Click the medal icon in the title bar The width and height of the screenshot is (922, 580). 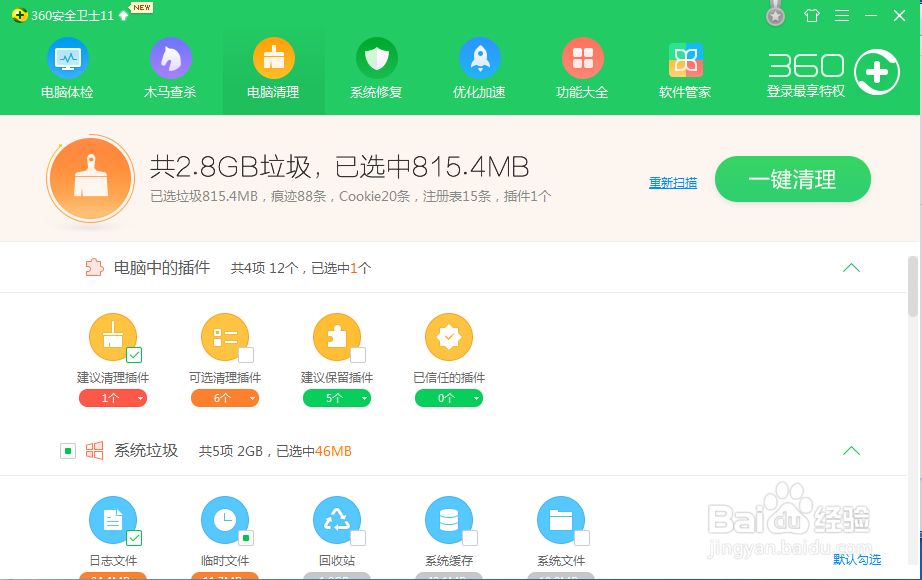776,15
